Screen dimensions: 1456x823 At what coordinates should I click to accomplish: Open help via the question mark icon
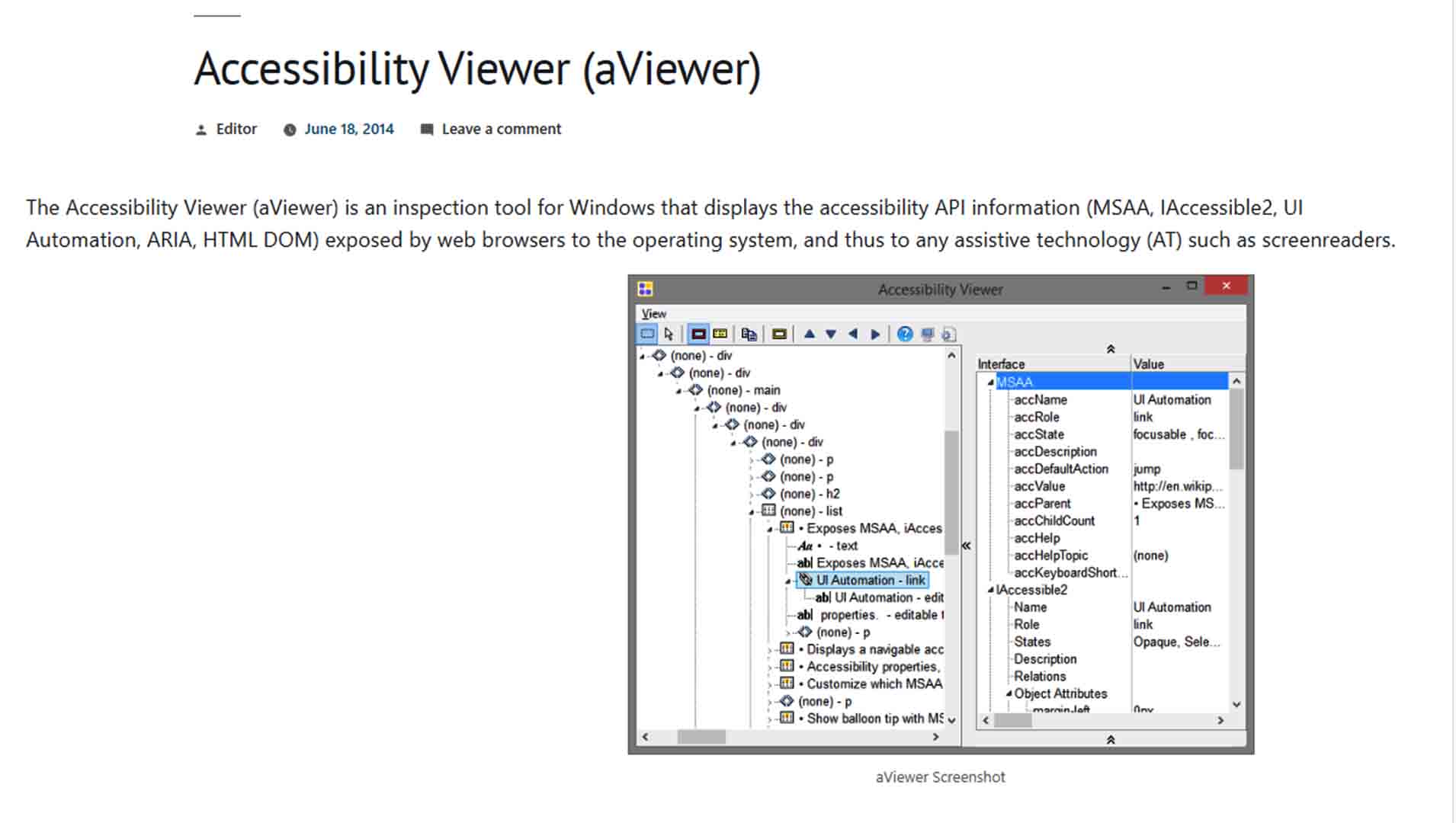coord(905,334)
